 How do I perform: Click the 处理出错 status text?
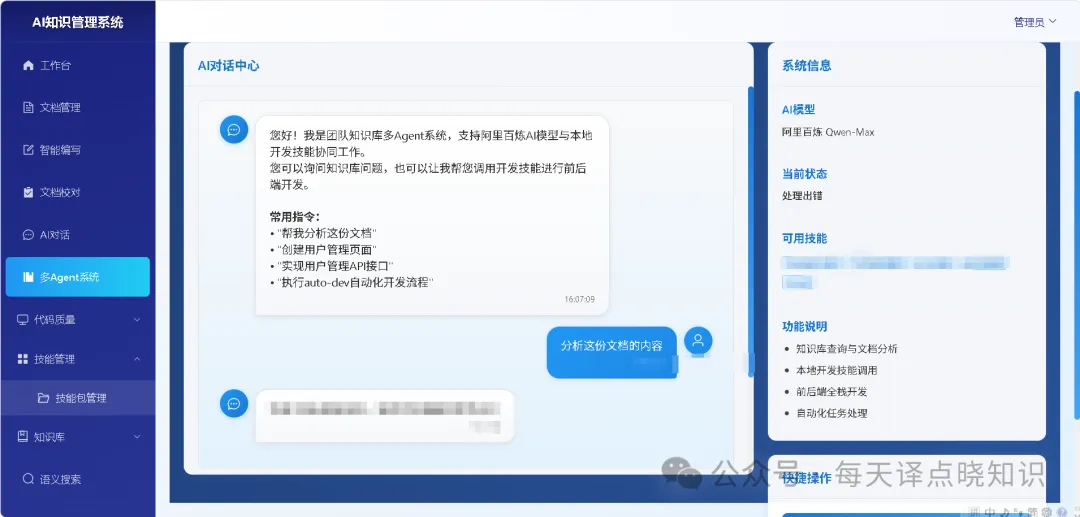(x=802, y=196)
